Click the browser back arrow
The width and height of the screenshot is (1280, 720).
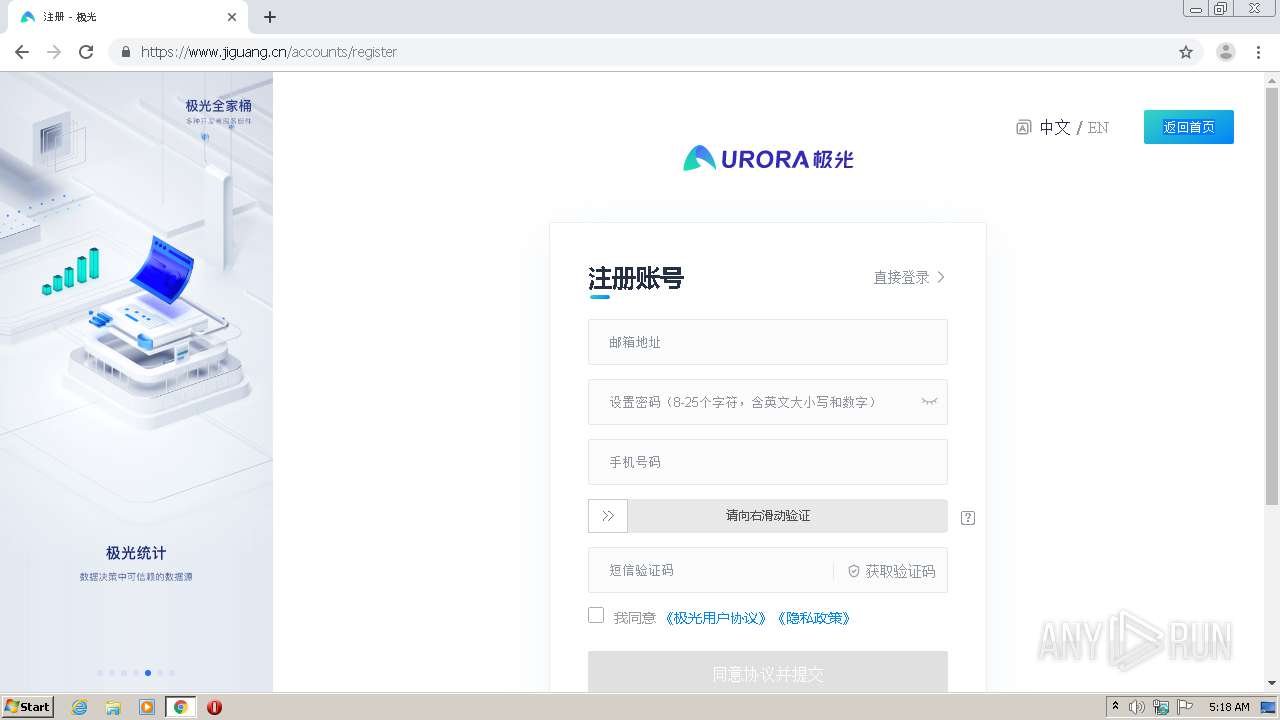click(x=22, y=52)
